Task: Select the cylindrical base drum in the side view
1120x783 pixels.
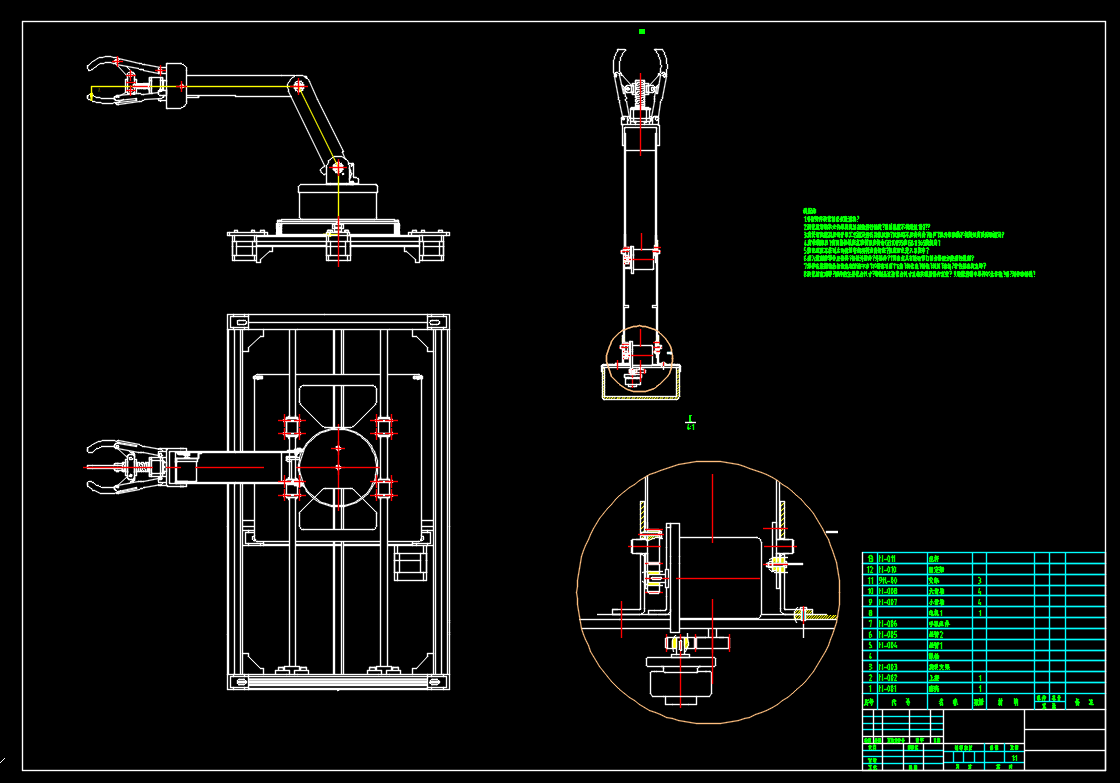Action: point(337,201)
